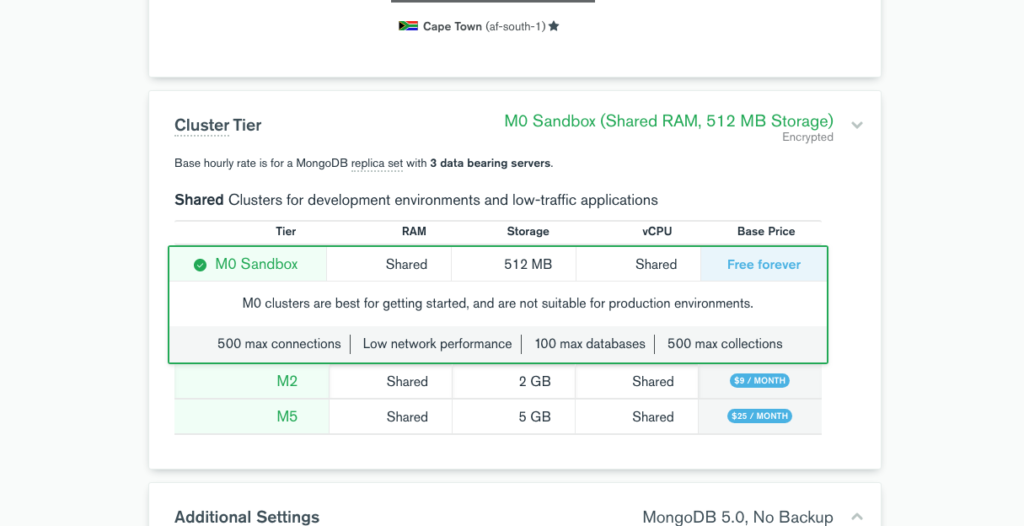The image size is (1024, 526).
Task: Click the star icon beside Cape Town
Action: tap(554, 26)
